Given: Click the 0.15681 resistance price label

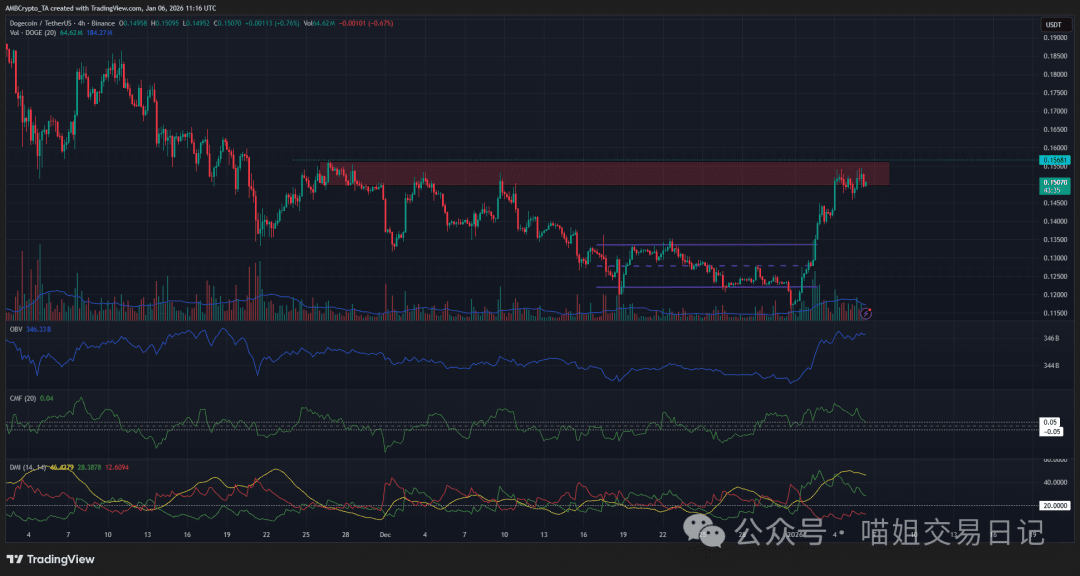Looking at the screenshot, I should click(1055, 160).
